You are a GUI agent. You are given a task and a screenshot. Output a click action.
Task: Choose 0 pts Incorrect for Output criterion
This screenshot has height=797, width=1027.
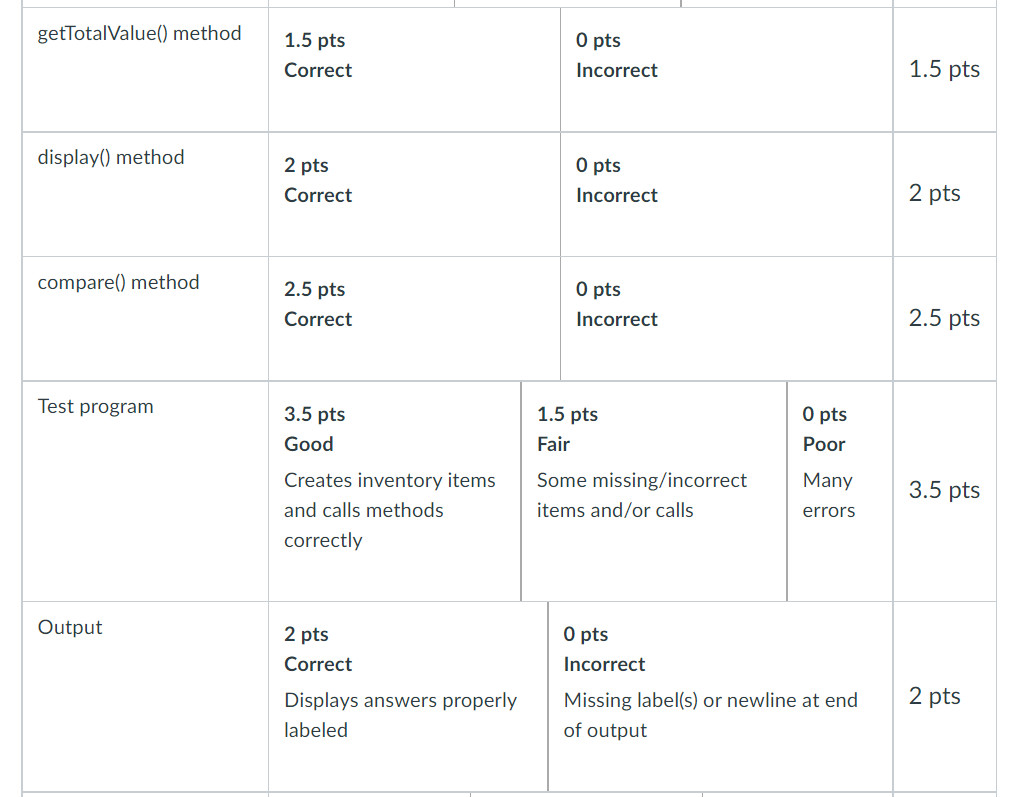720,697
